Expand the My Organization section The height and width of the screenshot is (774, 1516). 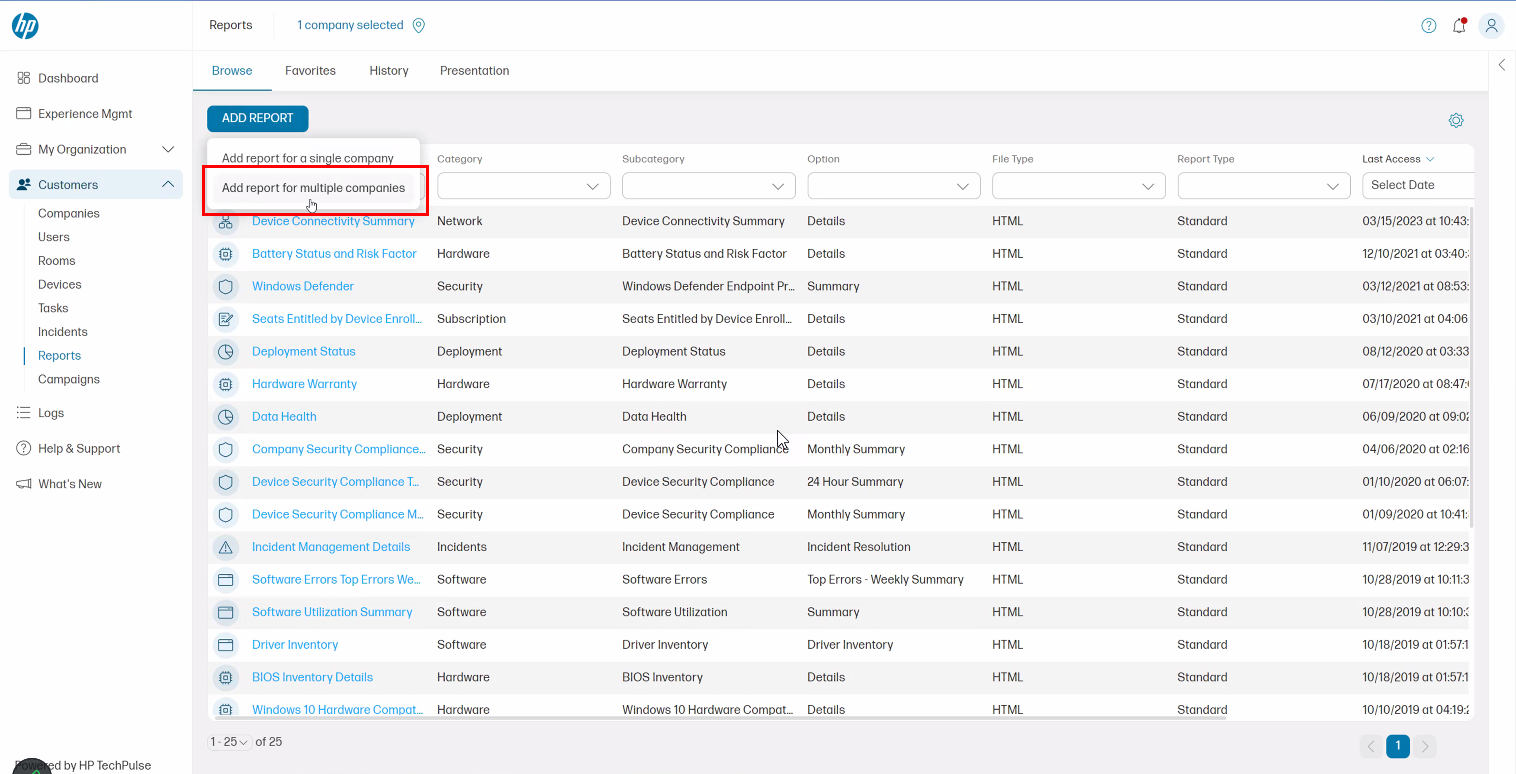point(168,149)
